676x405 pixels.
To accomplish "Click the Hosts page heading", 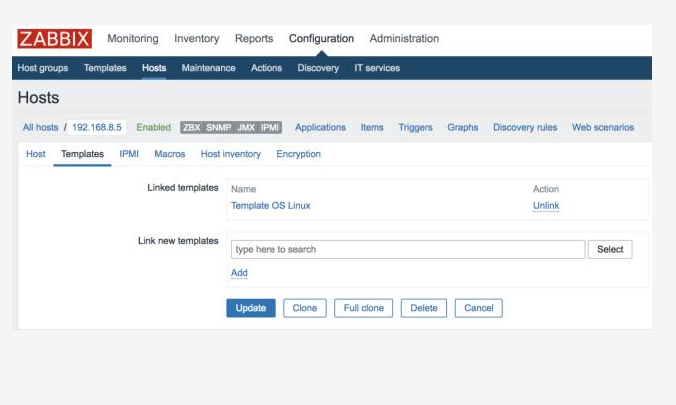I will (38, 98).
